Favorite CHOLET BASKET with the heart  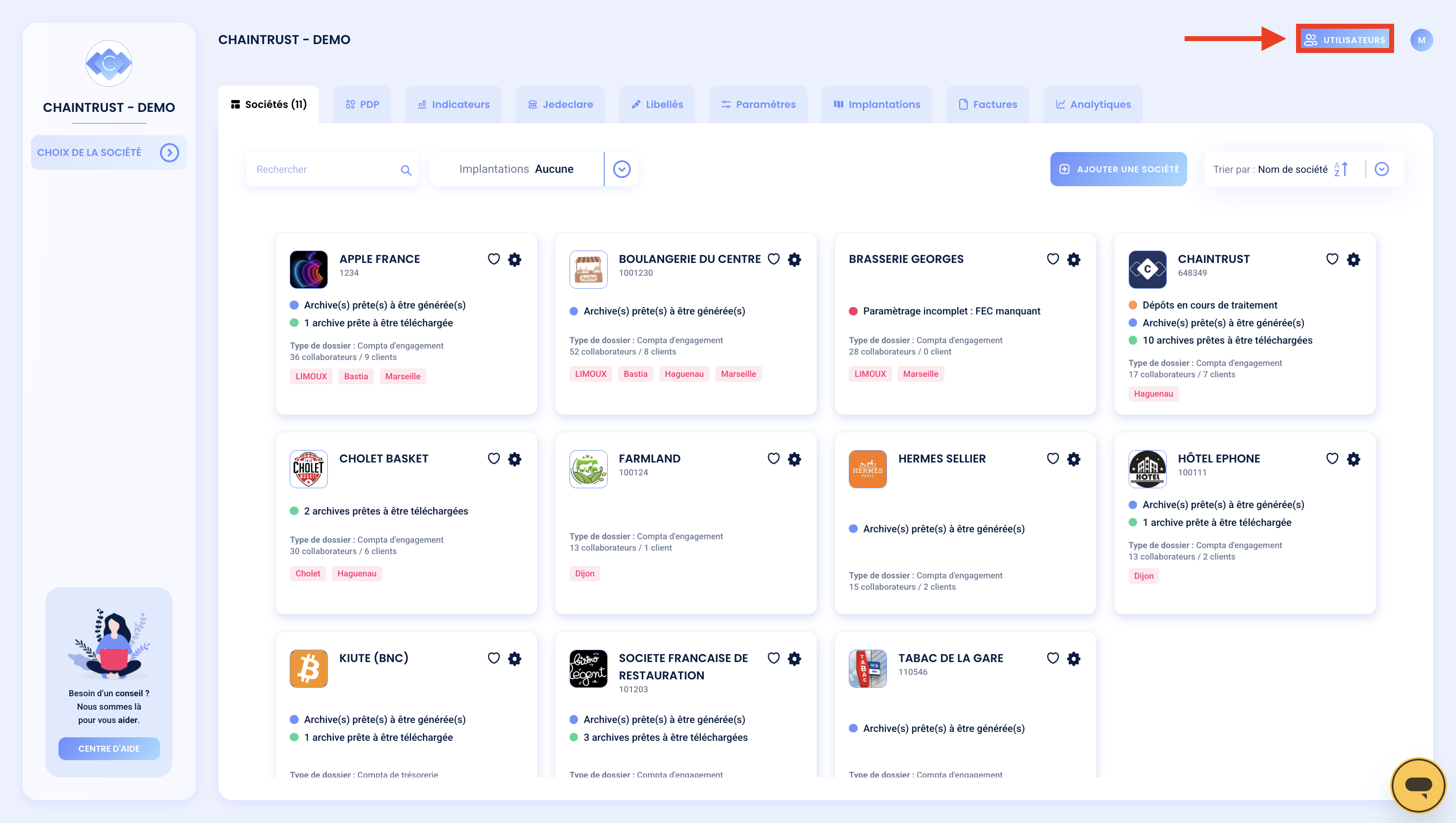493,459
